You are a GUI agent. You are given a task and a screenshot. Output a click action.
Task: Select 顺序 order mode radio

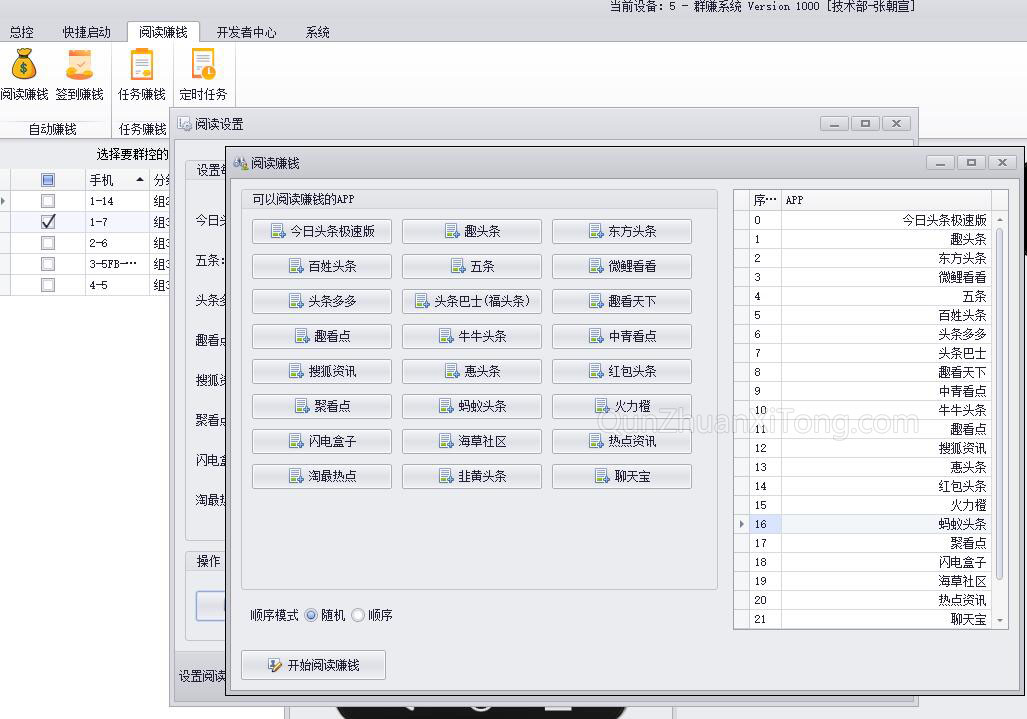pos(358,615)
